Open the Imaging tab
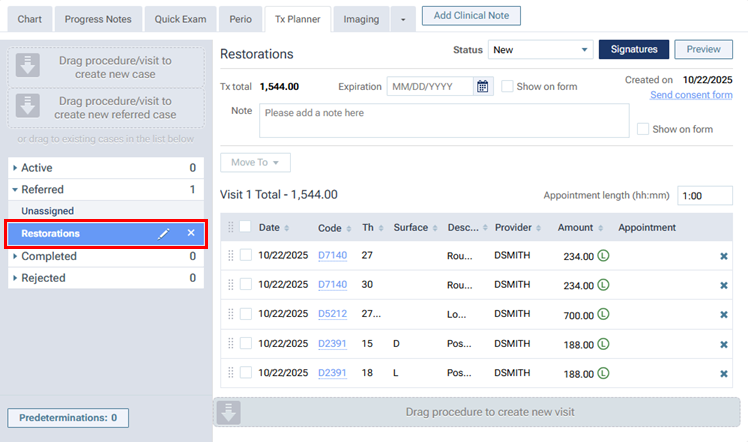The width and height of the screenshot is (748, 442). tap(360, 19)
